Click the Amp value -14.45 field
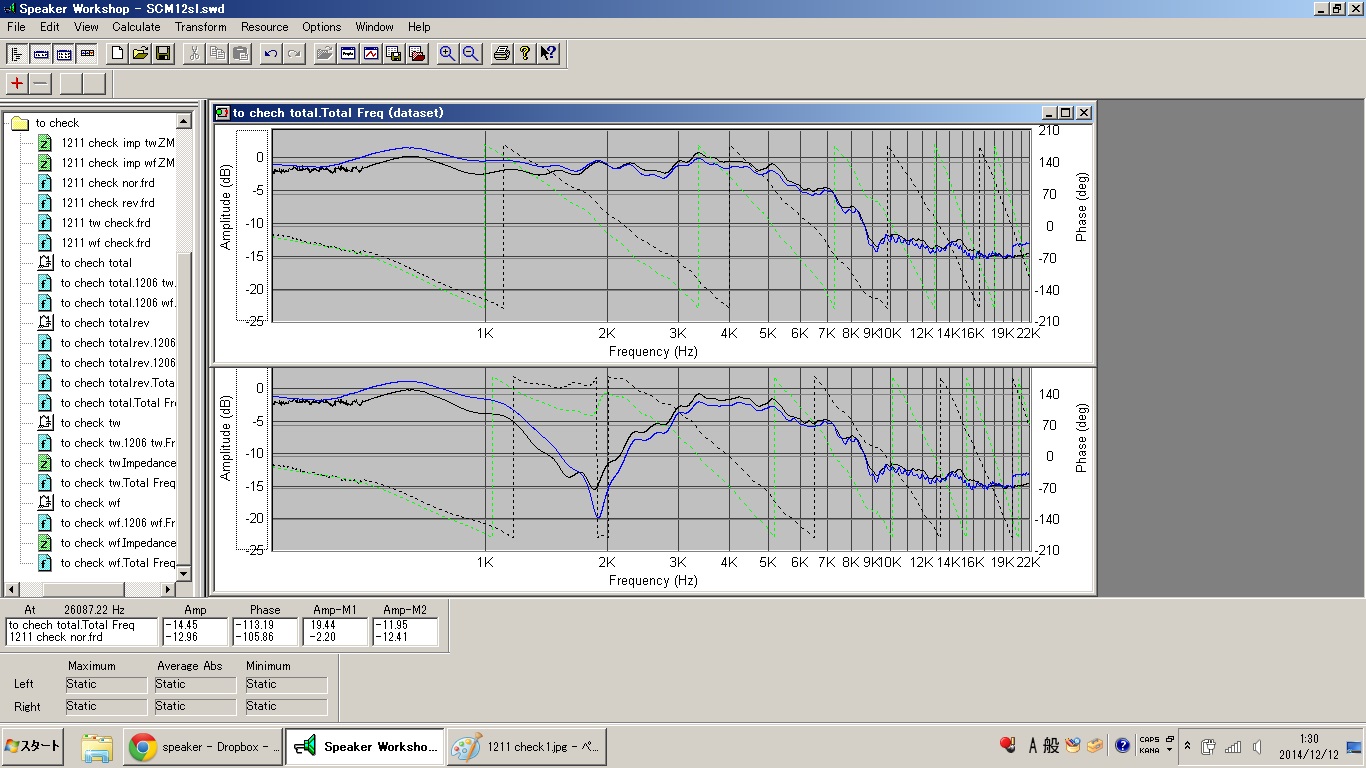Image resolution: width=1366 pixels, height=768 pixels. coord(195,631)
